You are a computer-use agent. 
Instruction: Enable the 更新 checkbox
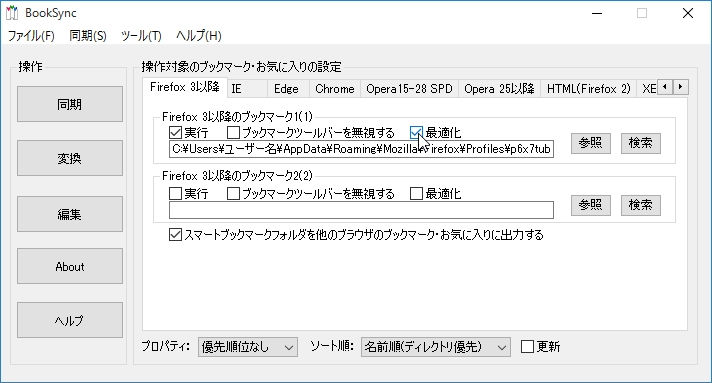point(527,347)
